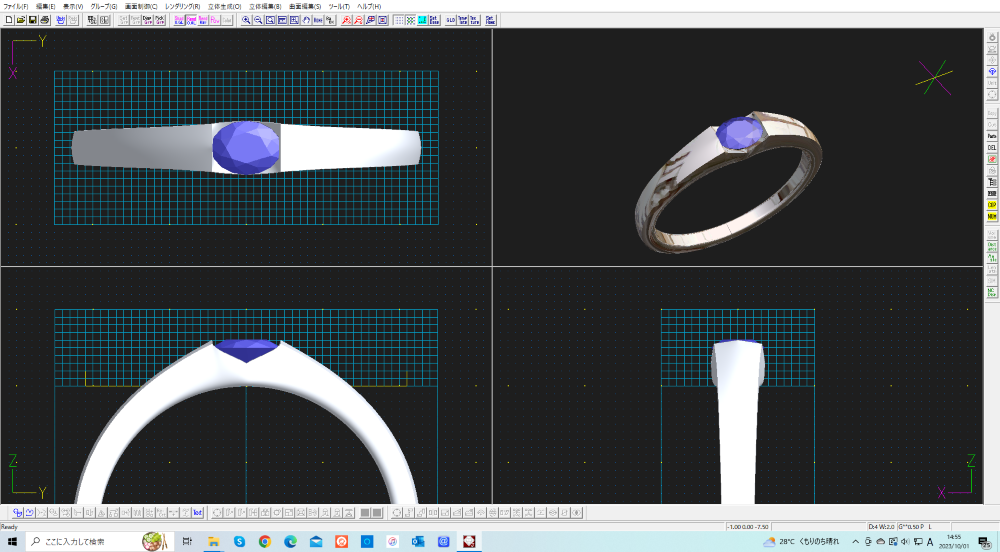Click the blue gemstone in the perspective view

pyautogui.click(x=738, y=133)
